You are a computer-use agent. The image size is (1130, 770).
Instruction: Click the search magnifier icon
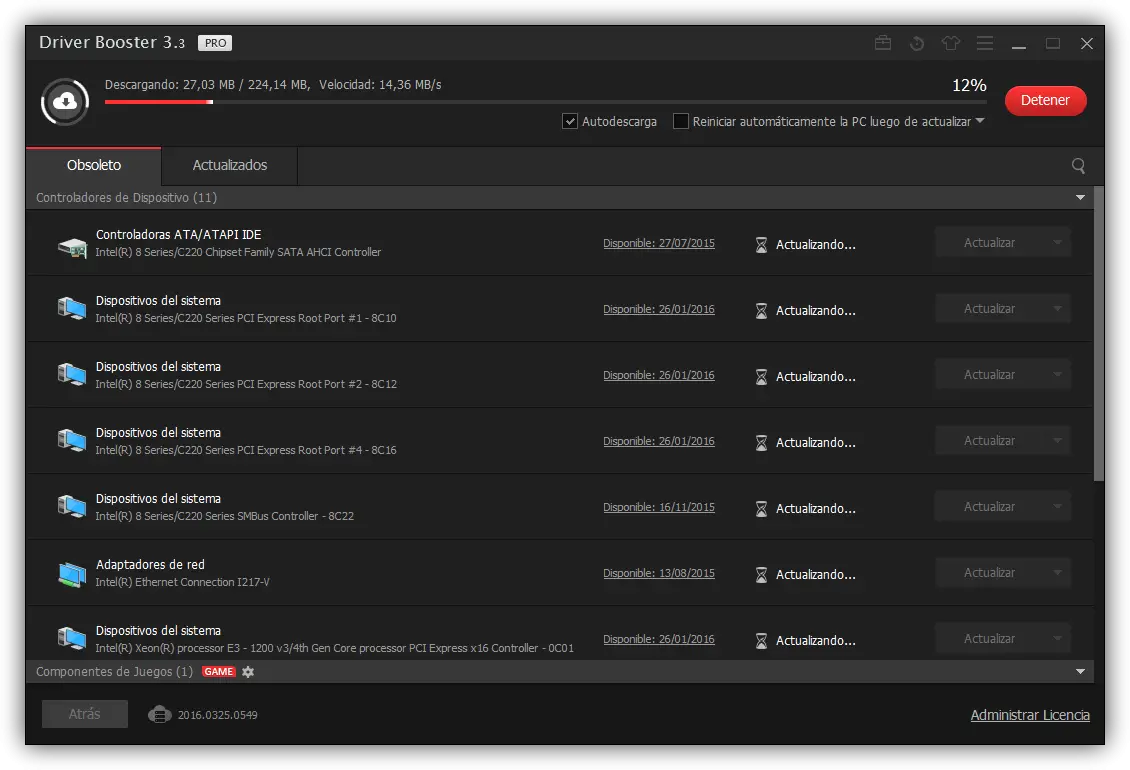coord(1078,166)
